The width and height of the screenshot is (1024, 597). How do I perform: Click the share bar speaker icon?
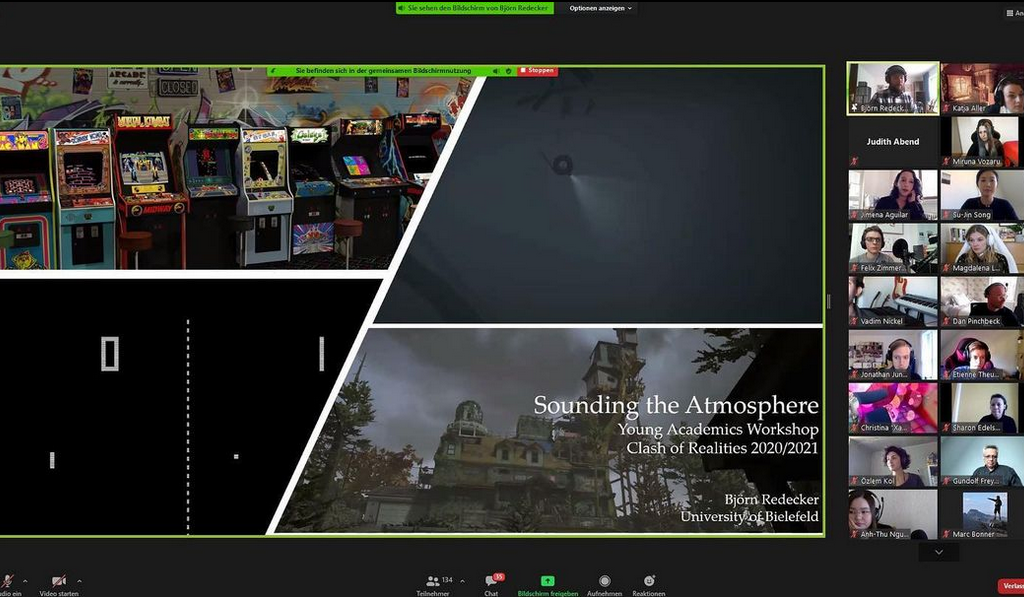click(496, 71)
